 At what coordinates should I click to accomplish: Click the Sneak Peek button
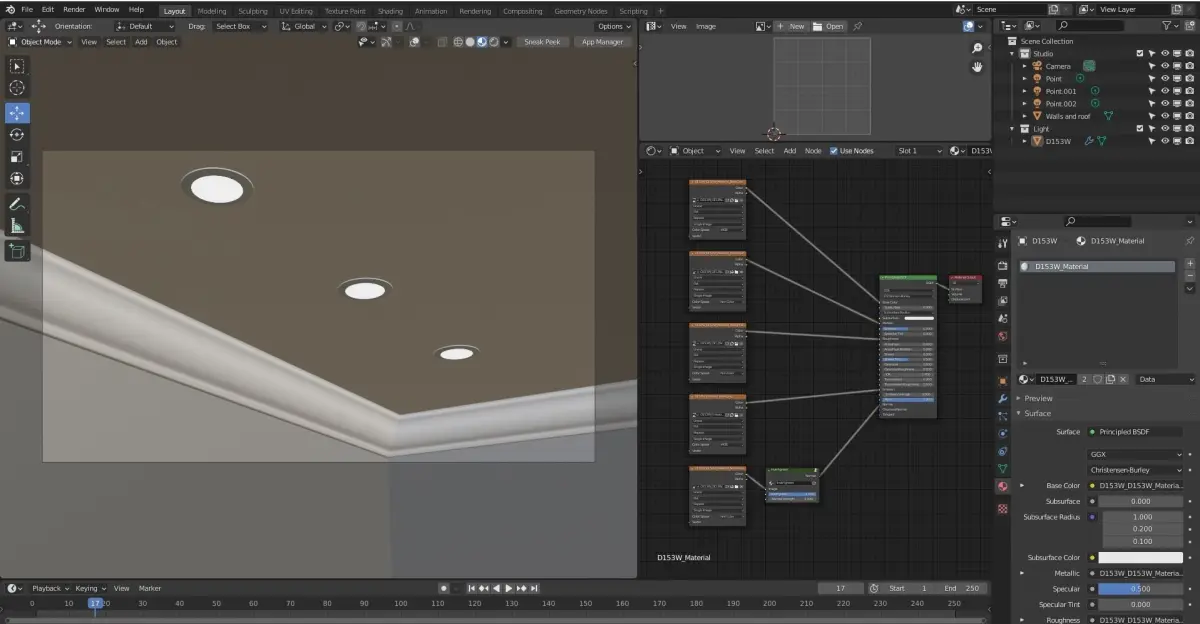[x=543, y=42]
